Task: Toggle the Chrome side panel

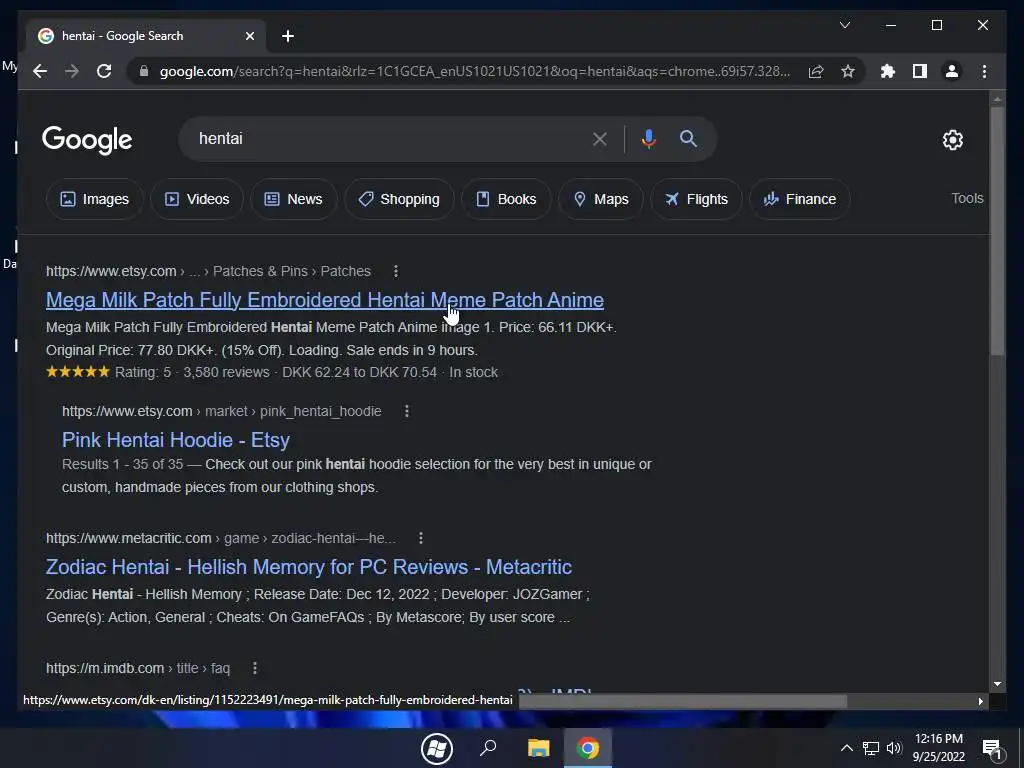Action: click(920, 71)
